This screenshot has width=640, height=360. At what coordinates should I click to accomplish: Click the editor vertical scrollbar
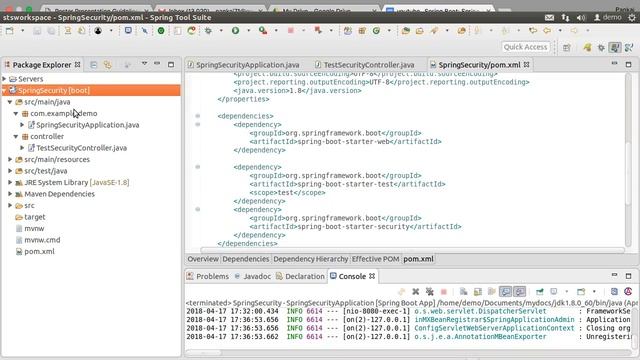[629, 160]
